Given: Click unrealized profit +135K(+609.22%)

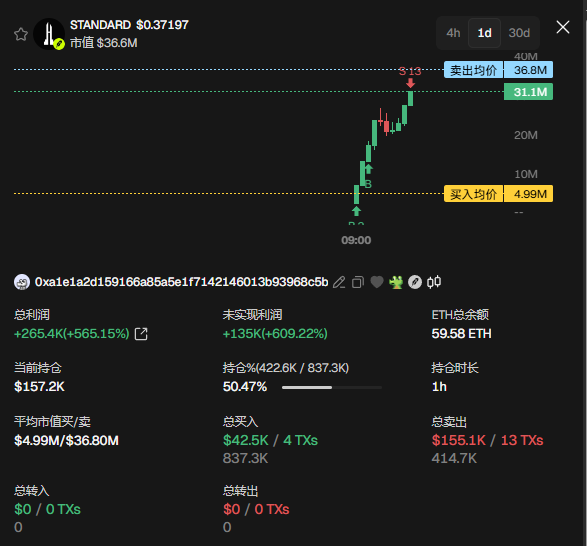Looking at the screenshot, I should [x=275, y=334].
